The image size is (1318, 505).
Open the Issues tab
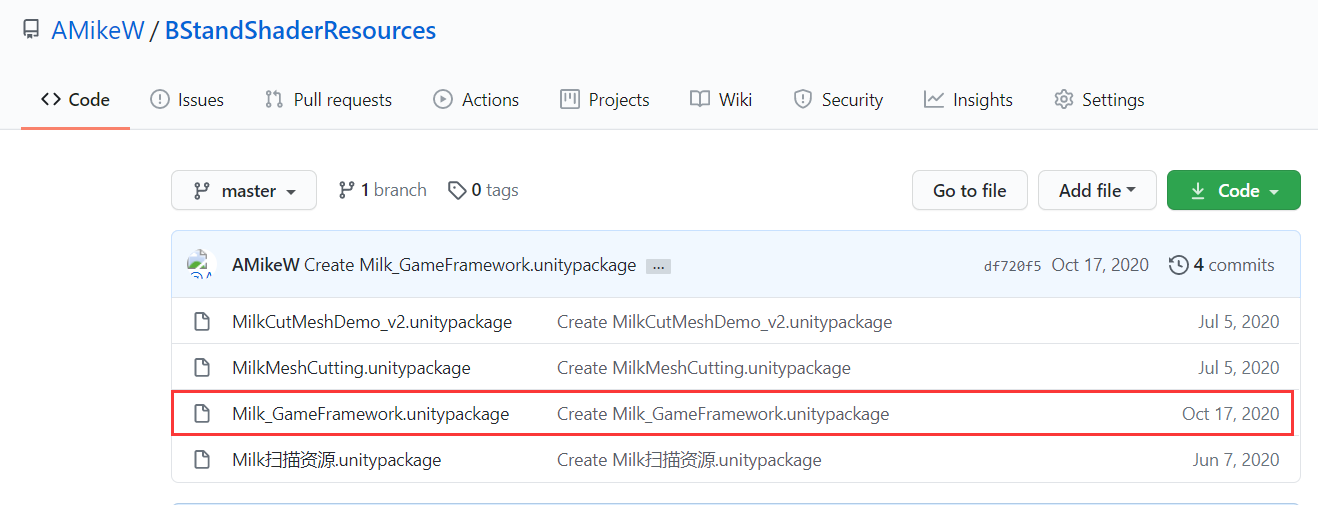click(187, 100)
